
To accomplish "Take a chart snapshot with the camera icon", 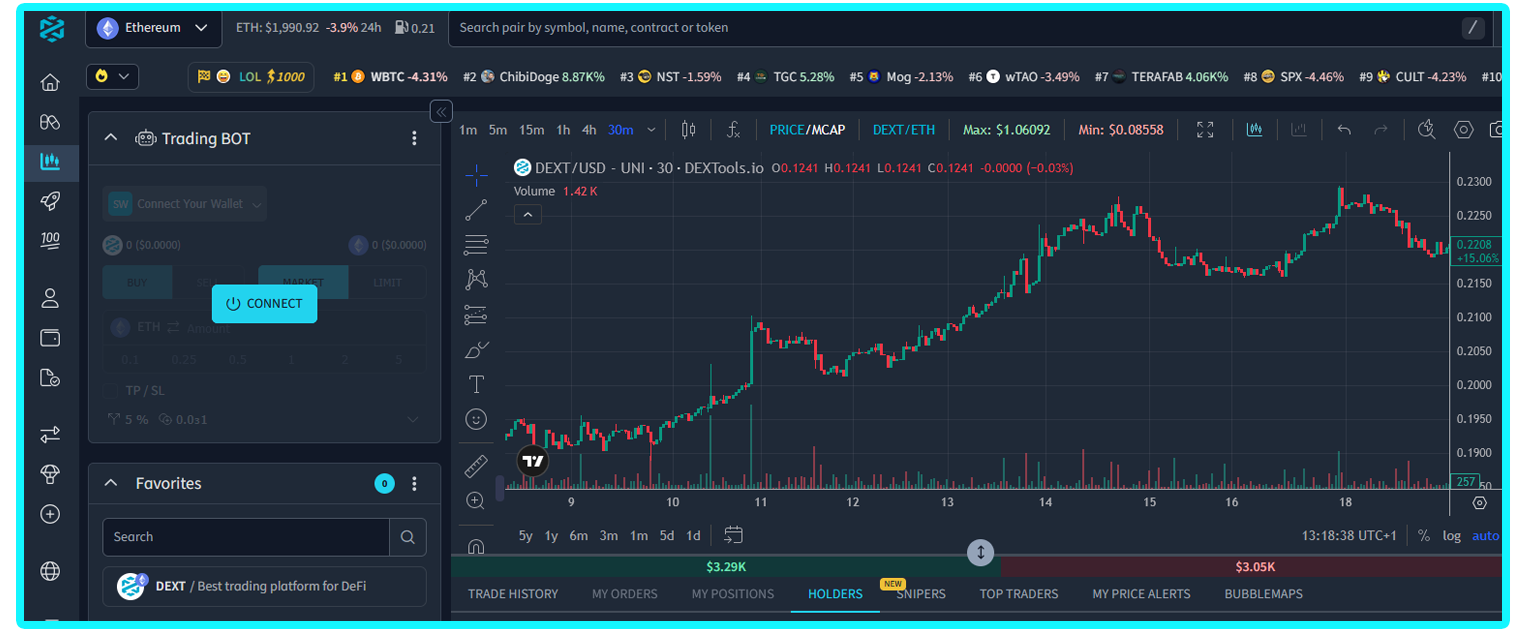I will point(1497,128).
